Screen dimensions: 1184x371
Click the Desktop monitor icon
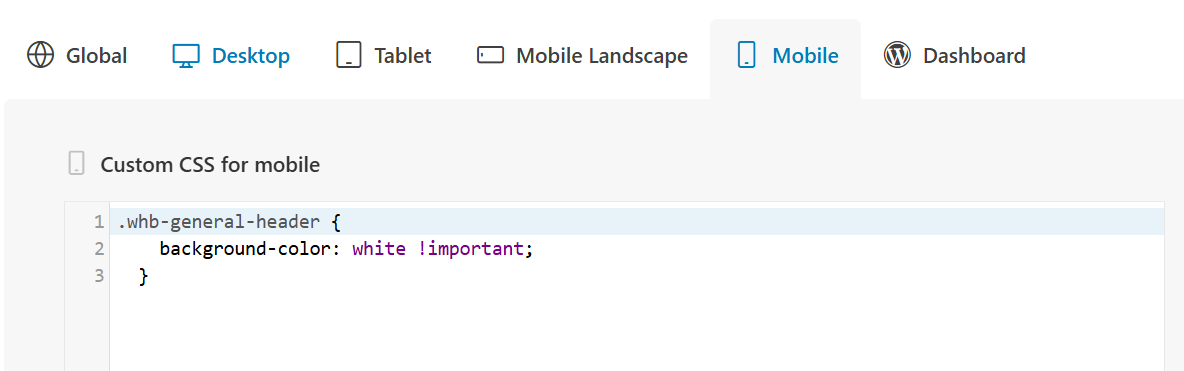[186, 56]
